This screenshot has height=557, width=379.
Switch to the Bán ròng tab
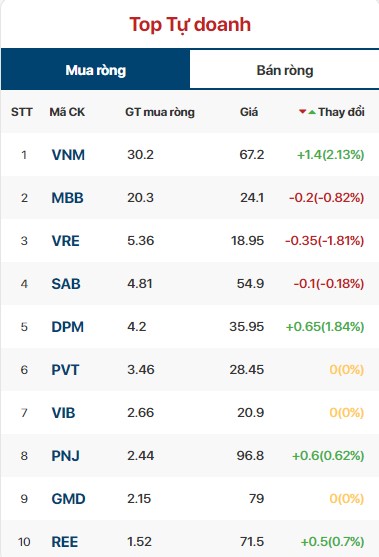click(285, 69)
